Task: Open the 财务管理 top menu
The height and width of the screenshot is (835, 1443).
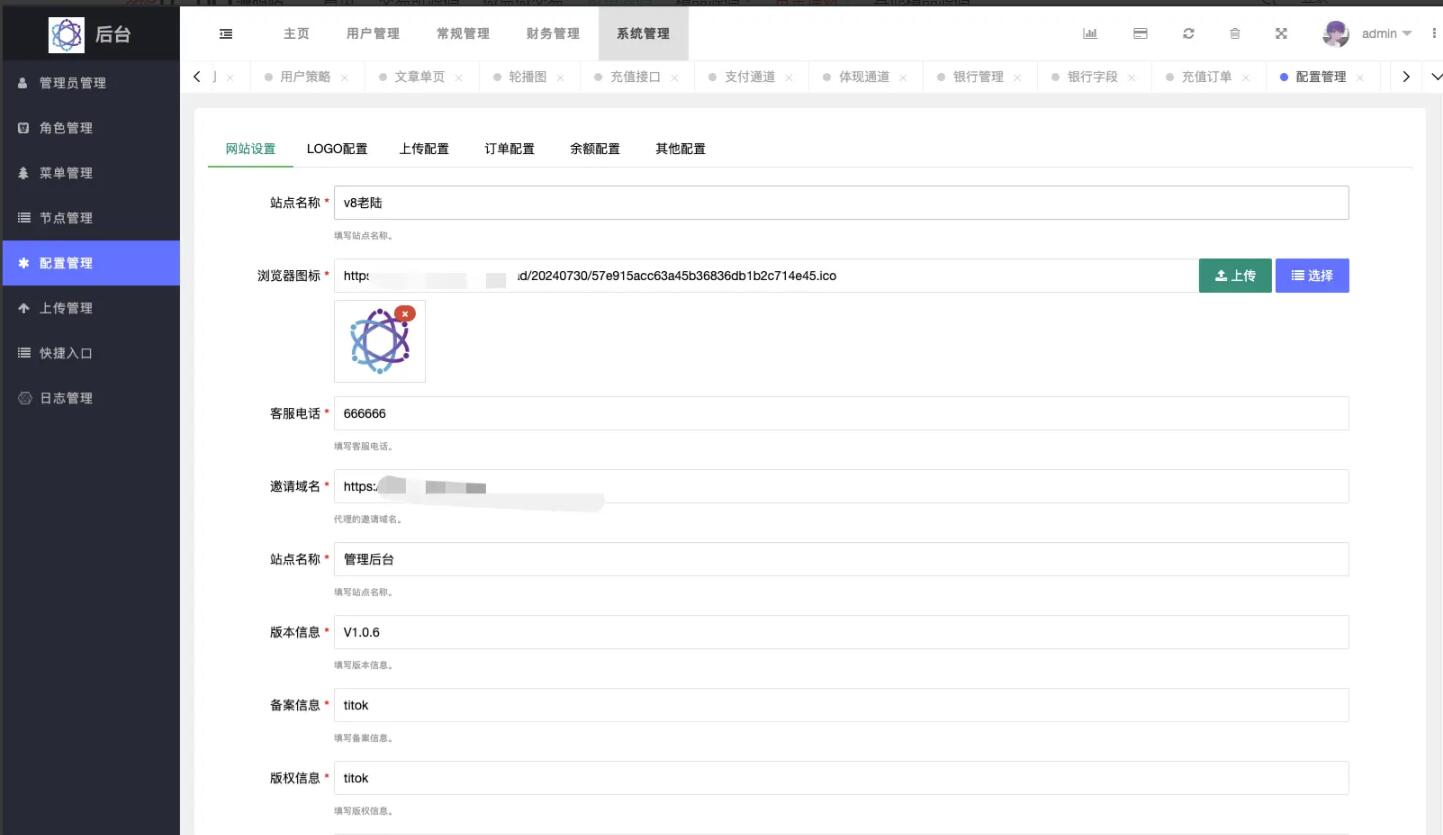Action: click(x=553, y=34)
